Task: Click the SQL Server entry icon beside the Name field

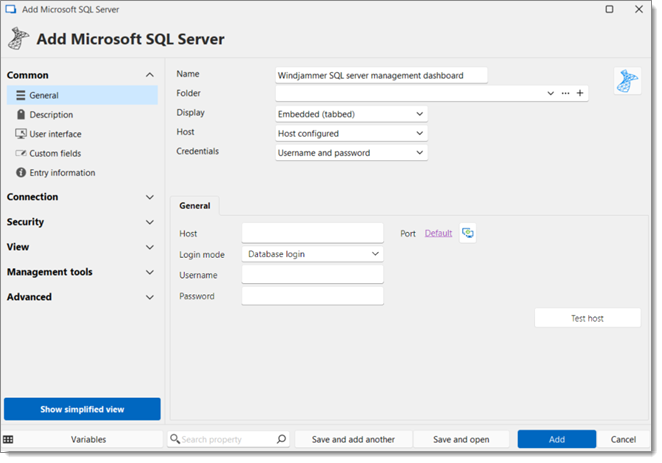Action: 627,81
